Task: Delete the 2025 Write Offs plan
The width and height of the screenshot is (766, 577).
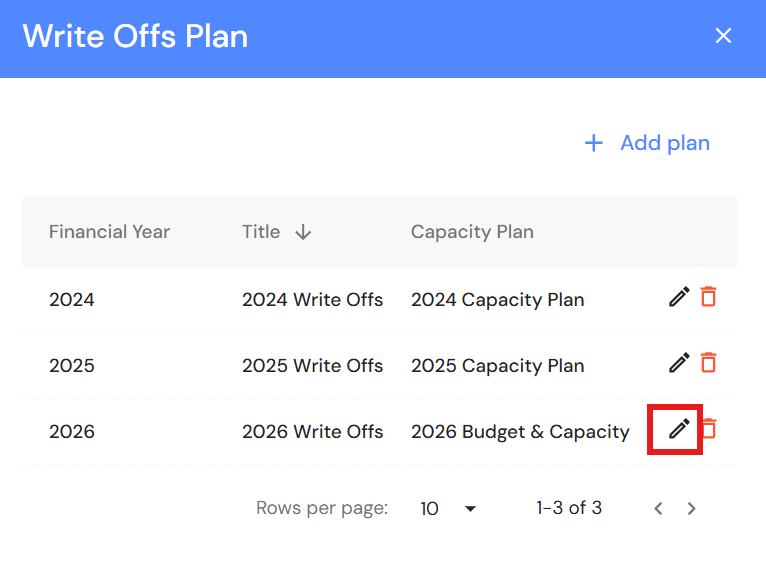Action: coord(708,363)
